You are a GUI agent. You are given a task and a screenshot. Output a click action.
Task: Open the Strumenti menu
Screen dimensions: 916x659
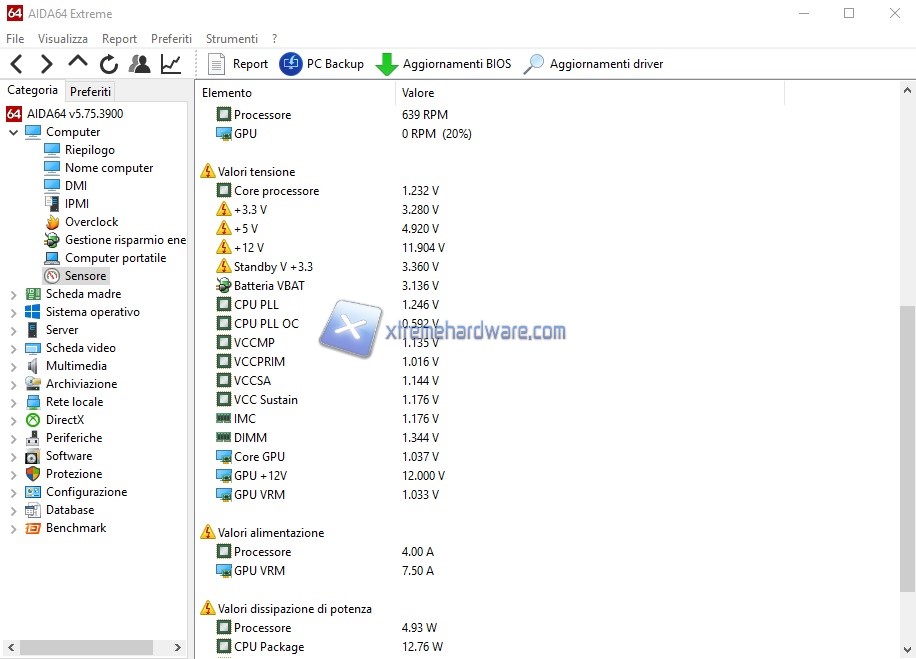click(x=231, y=38)
